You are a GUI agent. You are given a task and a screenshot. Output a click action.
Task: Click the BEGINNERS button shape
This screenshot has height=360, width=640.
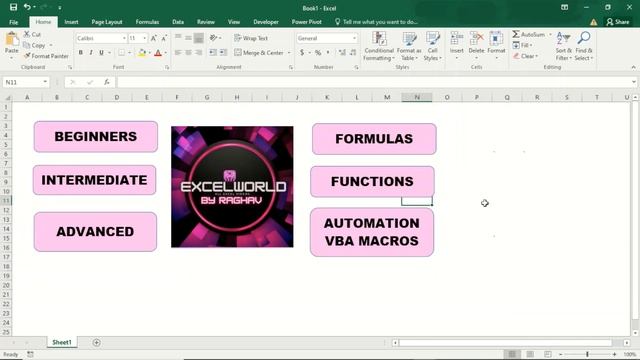pyautogui.click(x=96, y=137)
